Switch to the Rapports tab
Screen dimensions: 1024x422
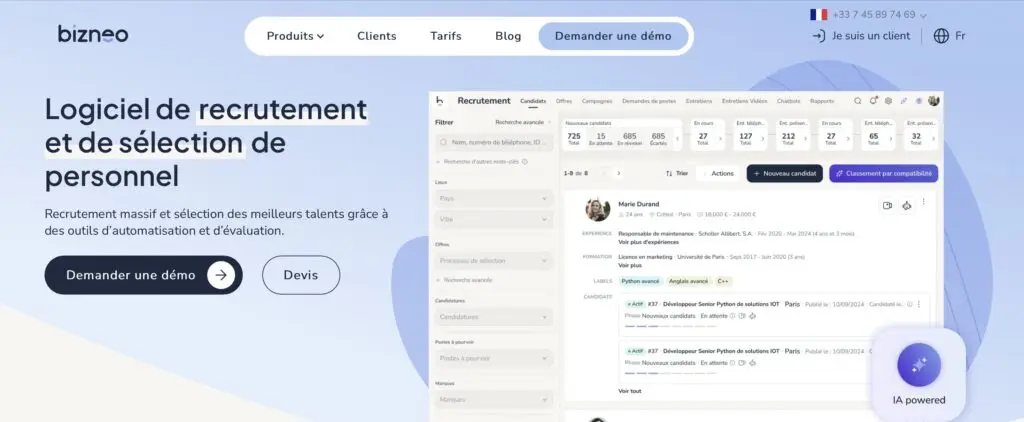point(822,101)
